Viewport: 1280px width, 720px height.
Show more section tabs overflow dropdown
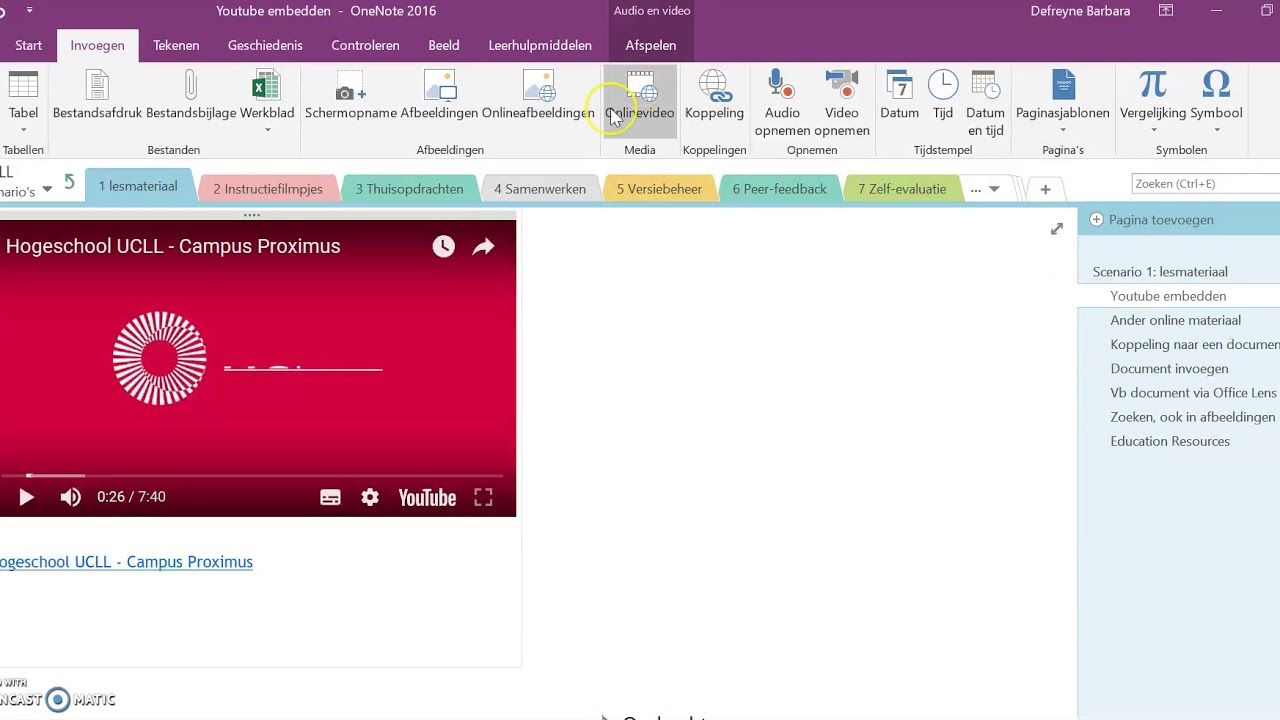(984, 189)
